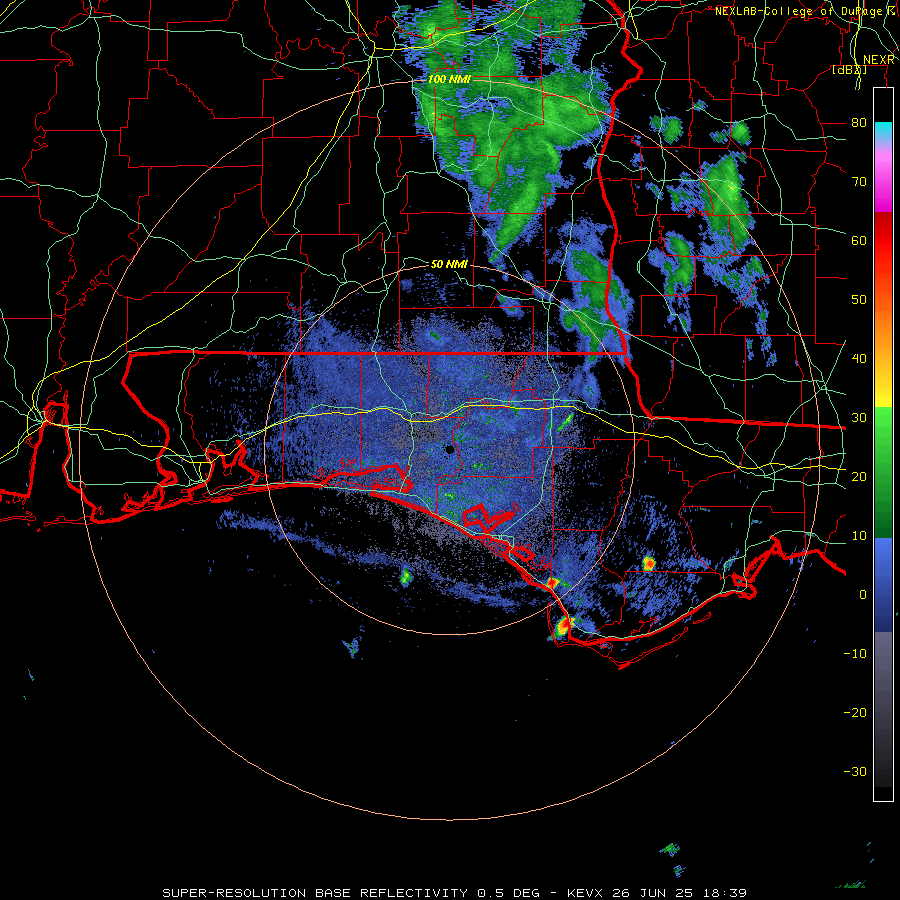Click the 80 value on the dBZ scale
This screenshot has width=900, height=900.
point(859,122)
